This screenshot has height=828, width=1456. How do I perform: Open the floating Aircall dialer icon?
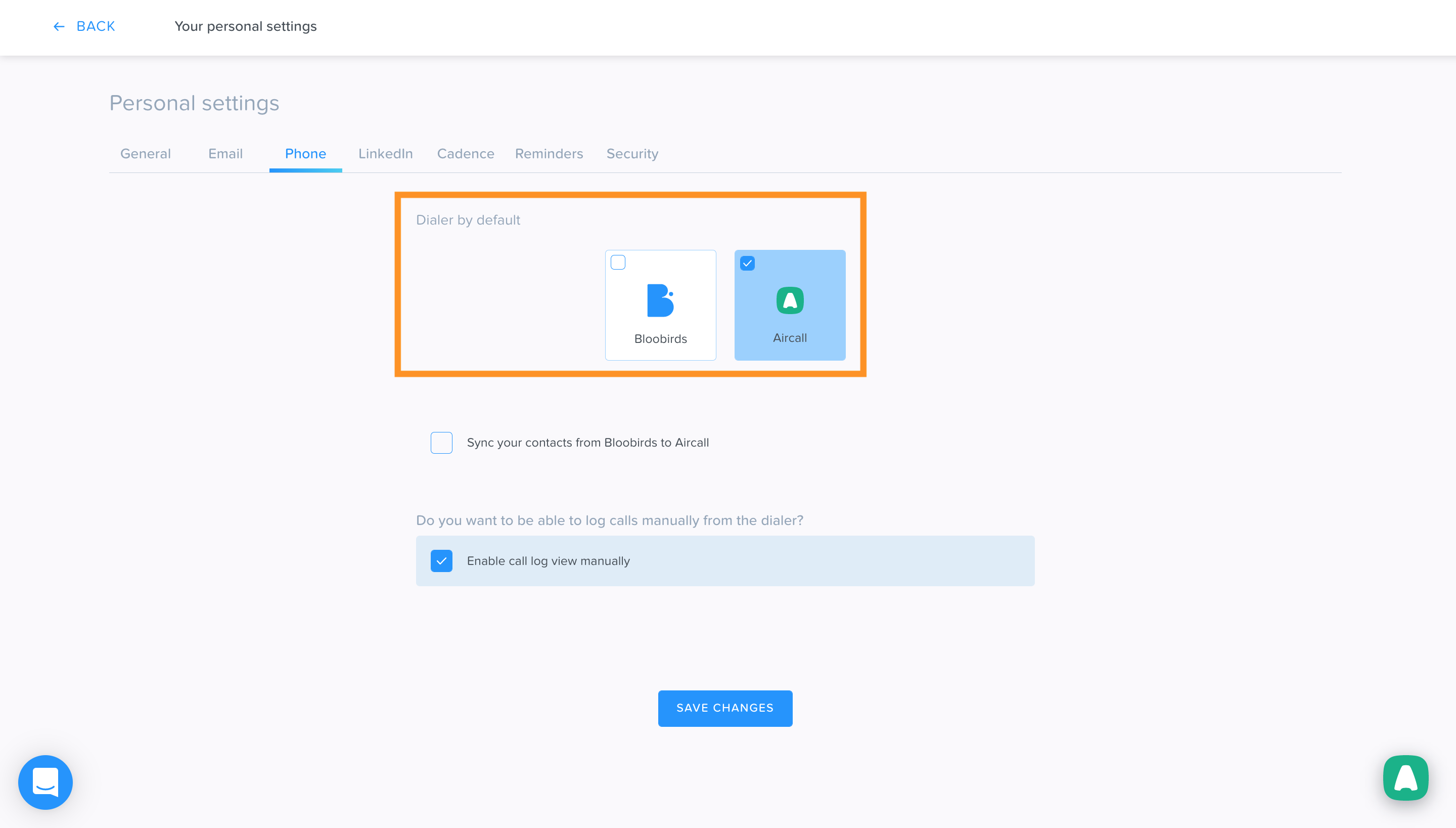pyautogui.click(x=1405, y=777)
